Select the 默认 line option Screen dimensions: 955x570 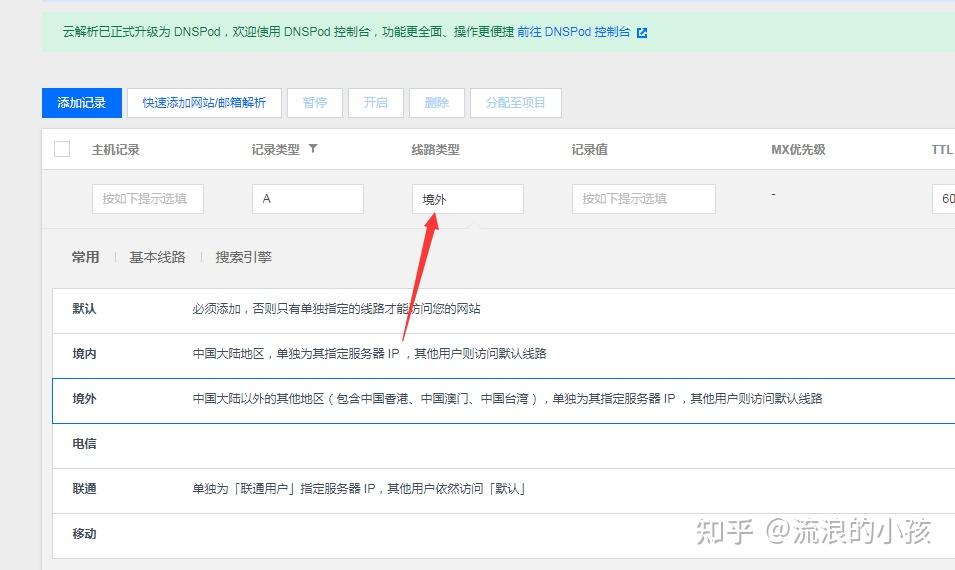coord(504,311)
